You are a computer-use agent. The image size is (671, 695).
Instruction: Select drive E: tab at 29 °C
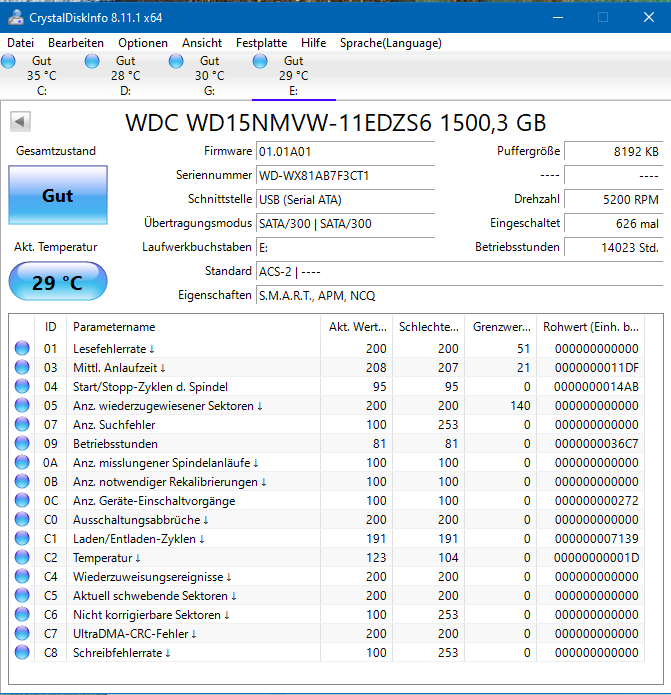click(293, 76)
